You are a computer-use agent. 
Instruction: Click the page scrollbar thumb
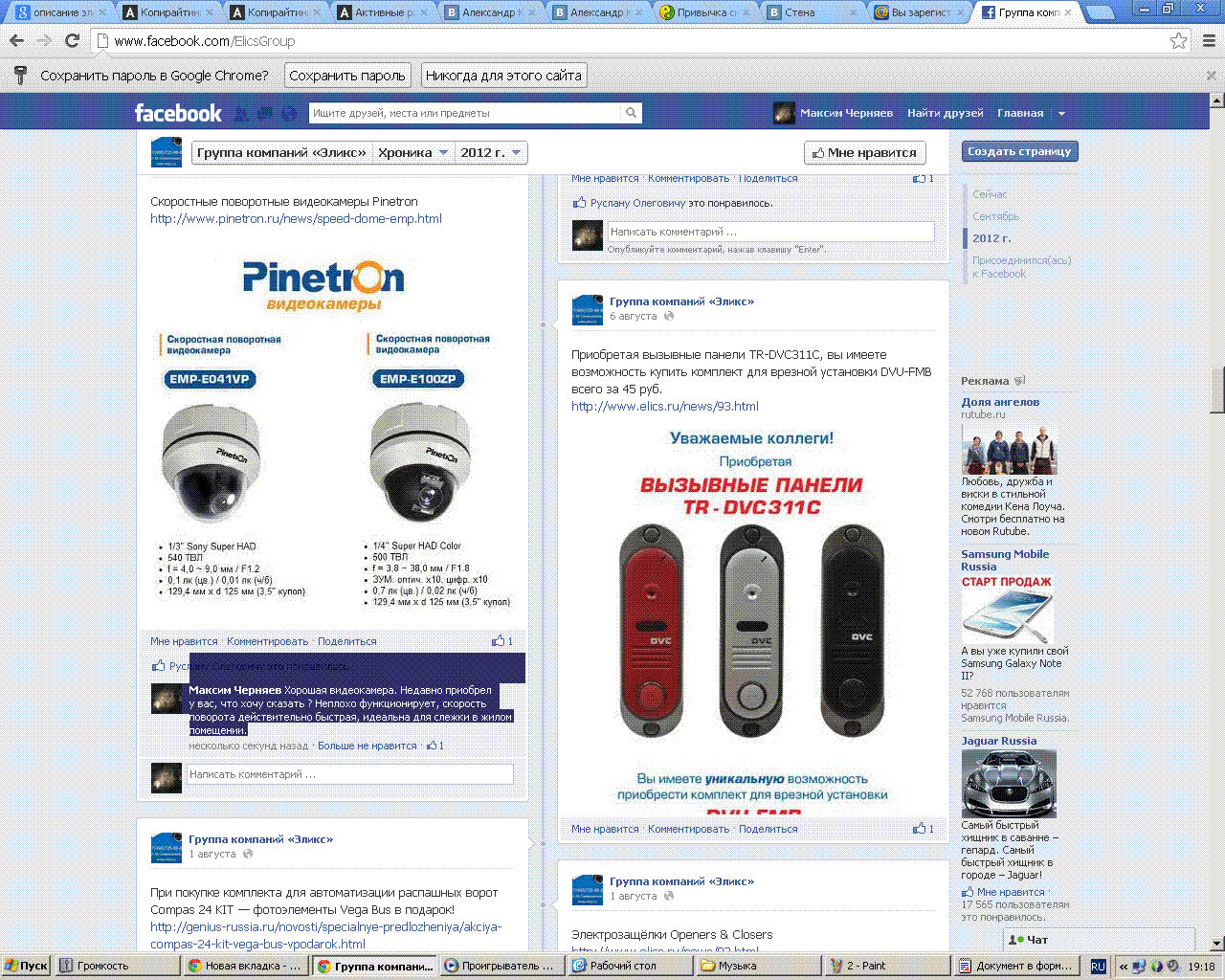[1217, 390]
